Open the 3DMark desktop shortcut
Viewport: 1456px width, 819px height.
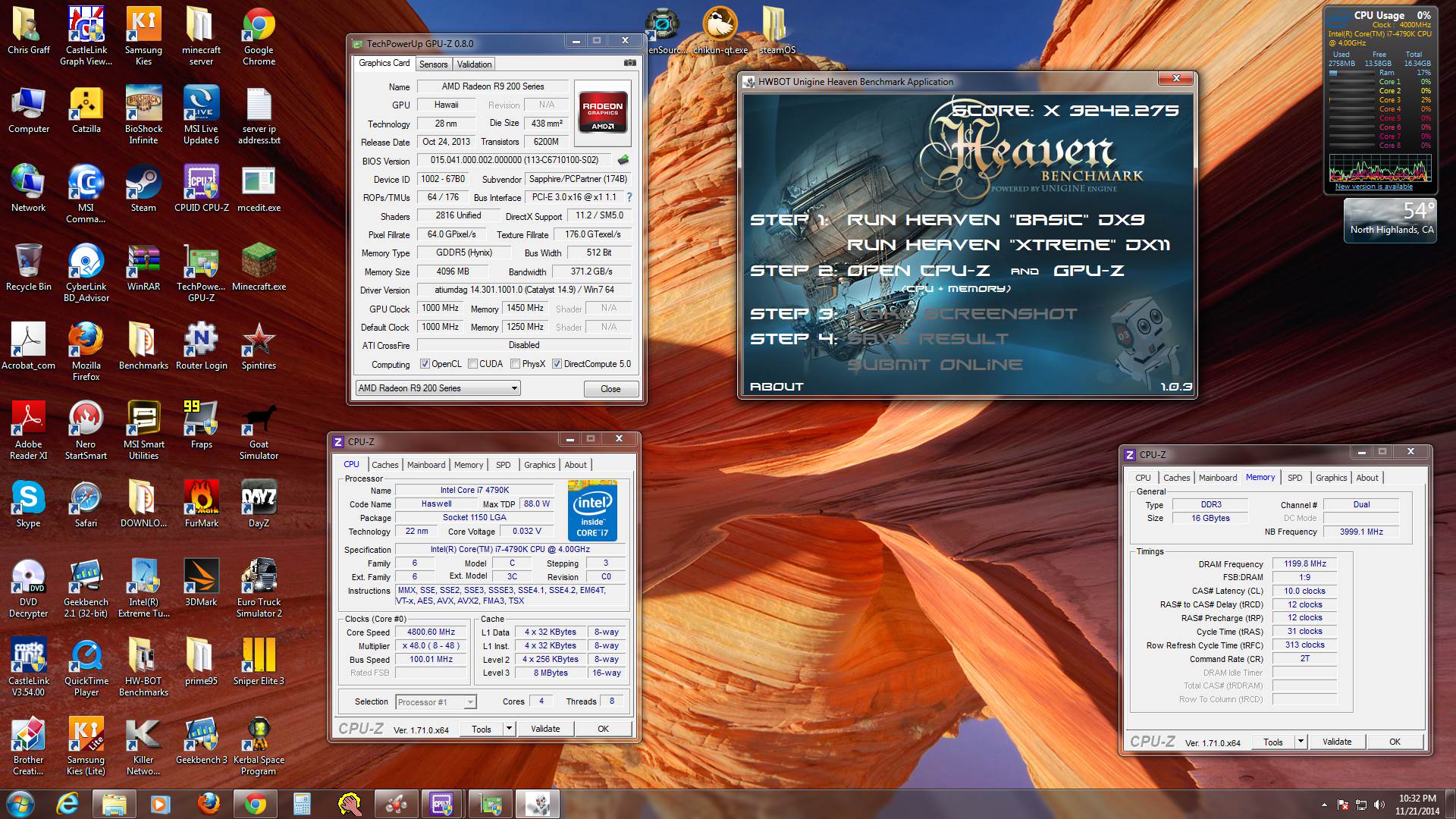201,583
